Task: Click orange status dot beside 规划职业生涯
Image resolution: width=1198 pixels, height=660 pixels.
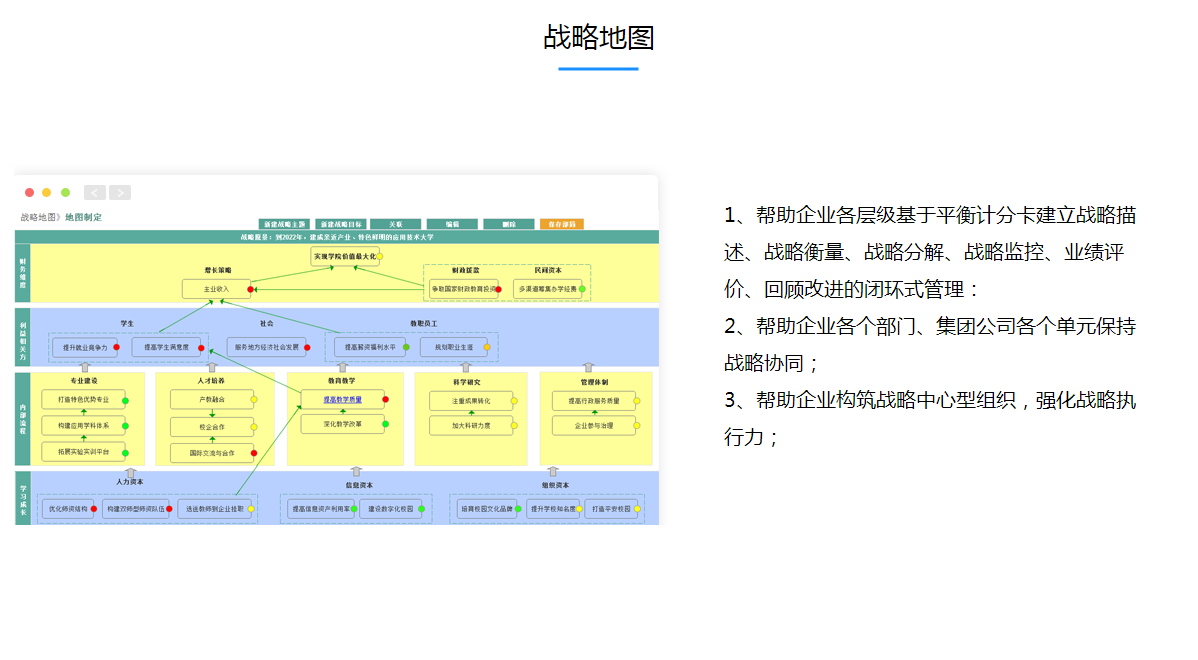Action: point(487,348)
